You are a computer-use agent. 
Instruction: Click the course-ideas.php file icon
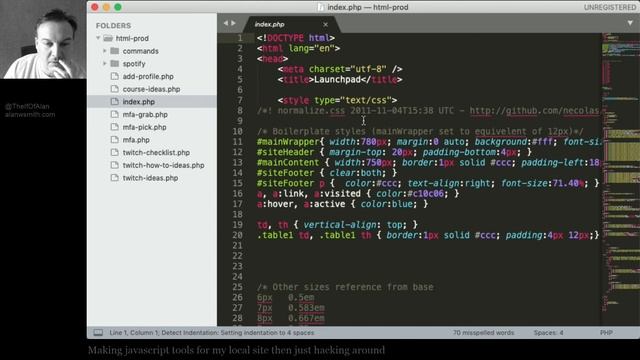tap(115, 89)
